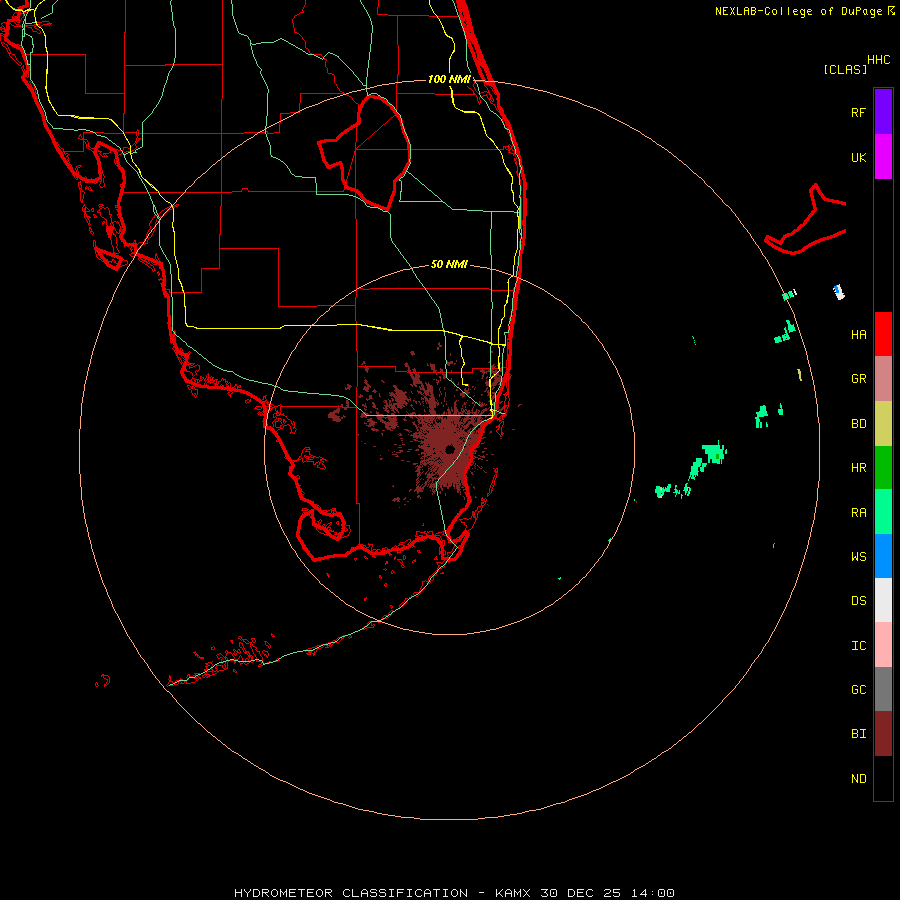The image size is (900, 900).
Task: Click the red HA legend color swatch
Action: 883,334
